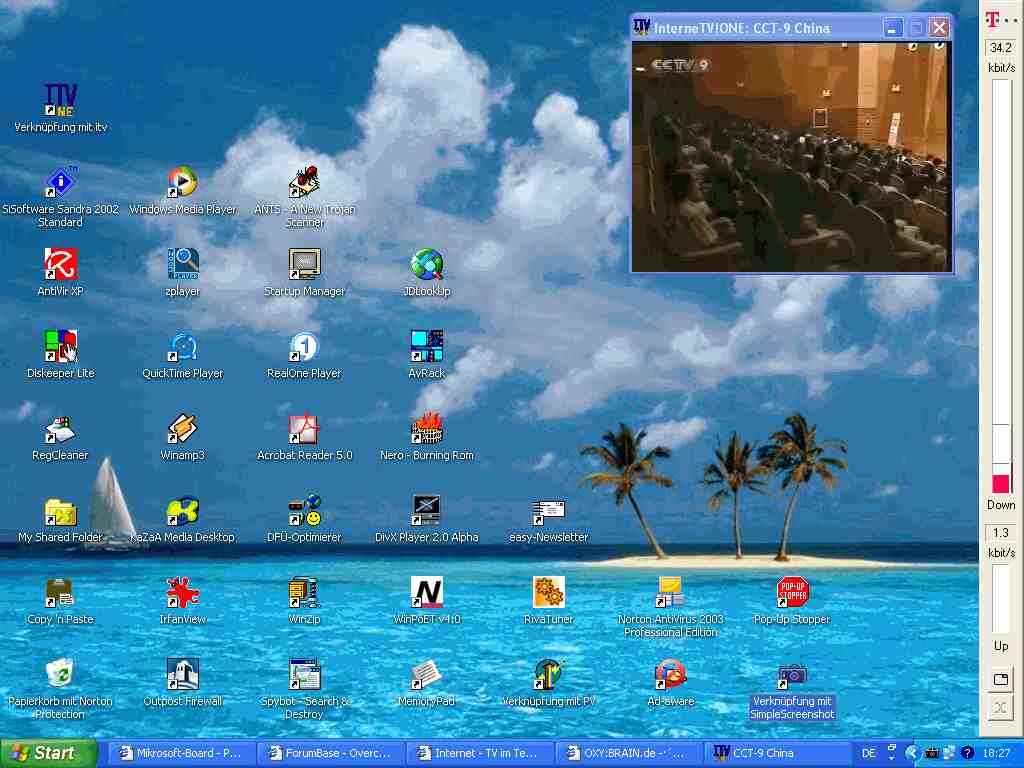
Task: Click easy-Newsletter icon
Action: (x=548, y=511)
